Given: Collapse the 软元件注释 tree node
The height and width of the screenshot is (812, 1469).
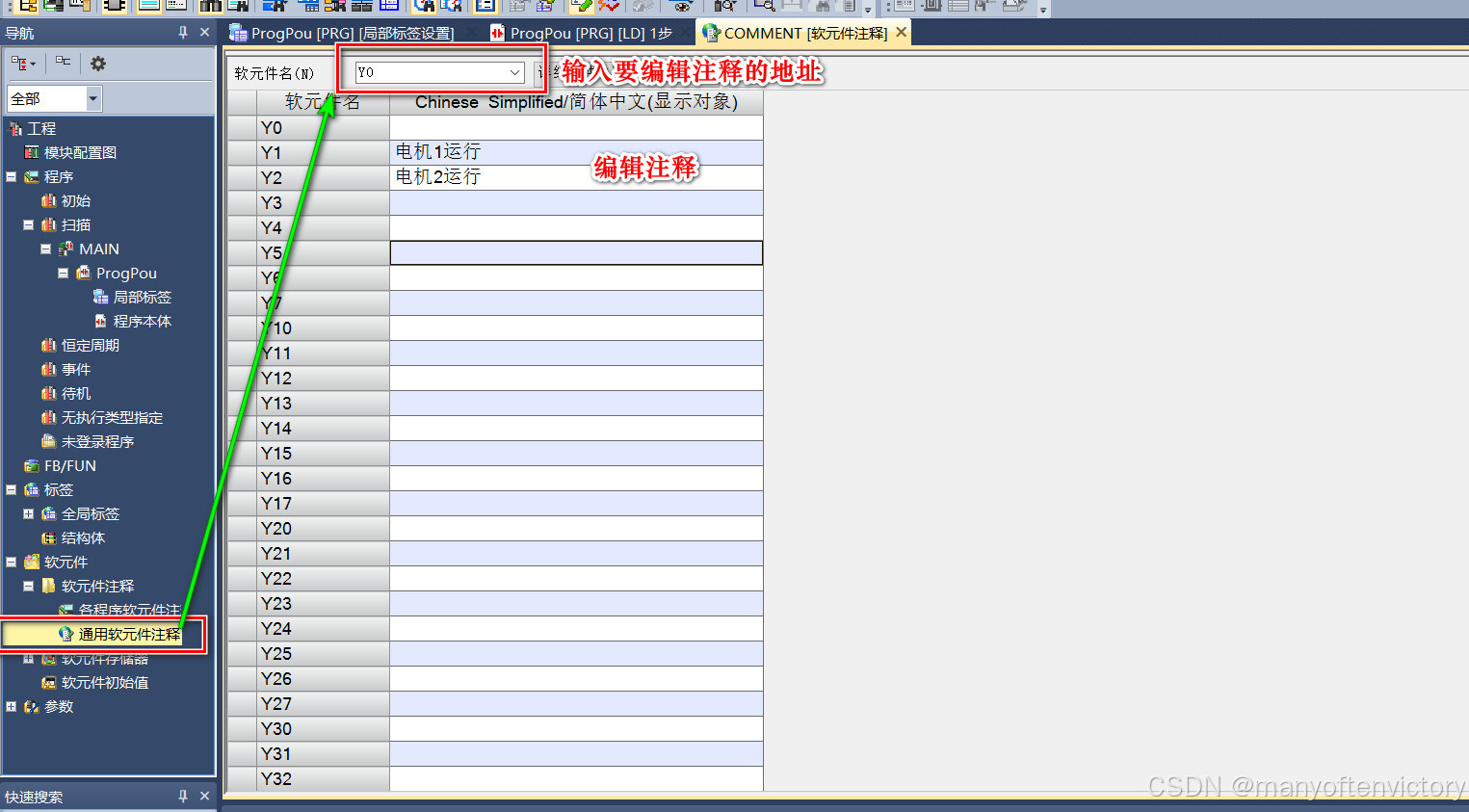Looking at the screenshot, I should coord(29,586).
